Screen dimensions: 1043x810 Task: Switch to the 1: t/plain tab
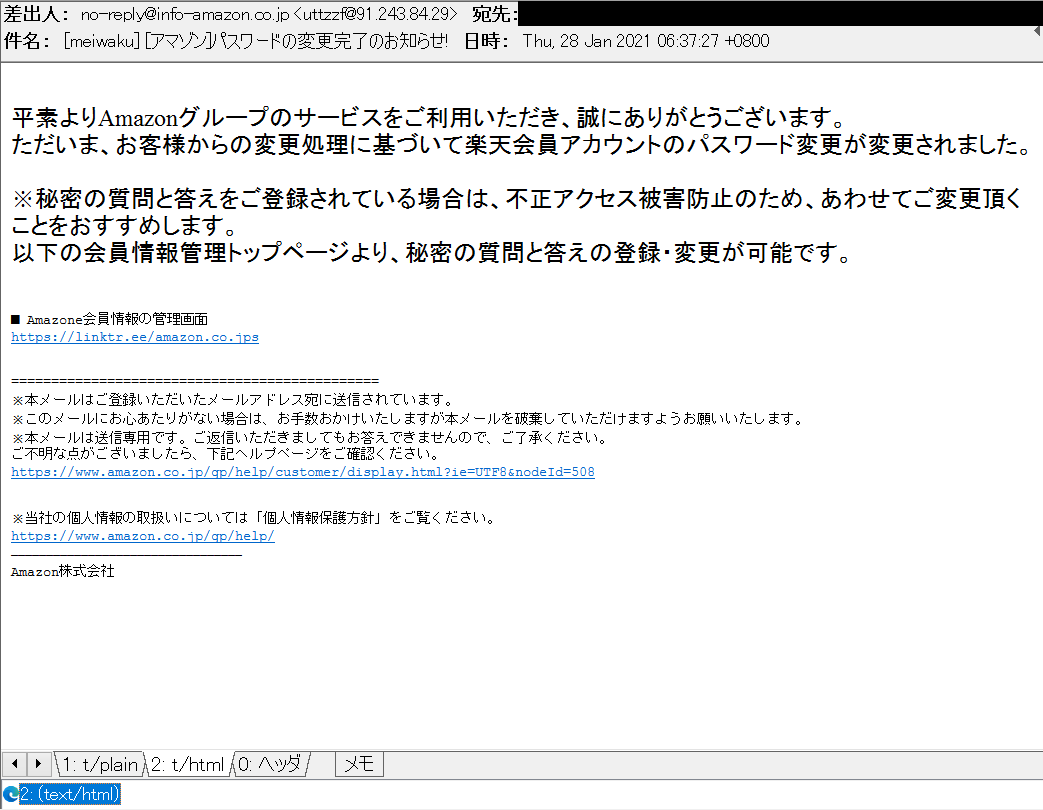coord(100,764)
